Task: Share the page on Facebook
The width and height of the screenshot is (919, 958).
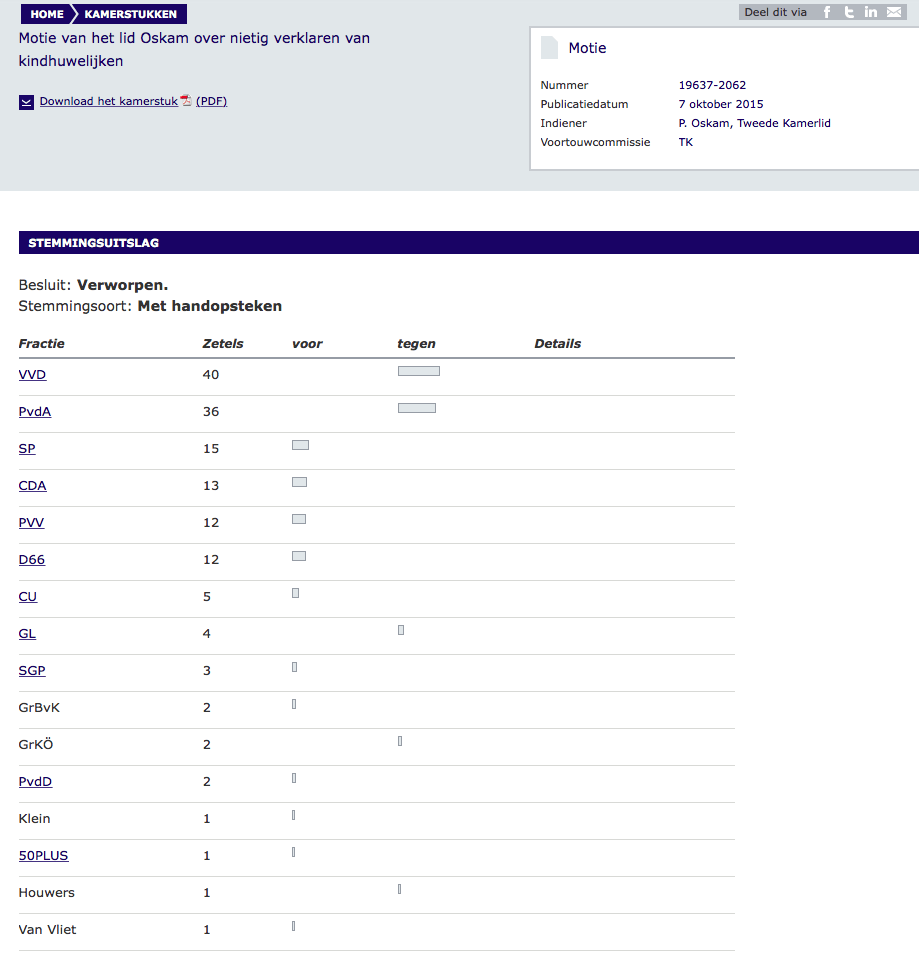Action: (827, 12)
